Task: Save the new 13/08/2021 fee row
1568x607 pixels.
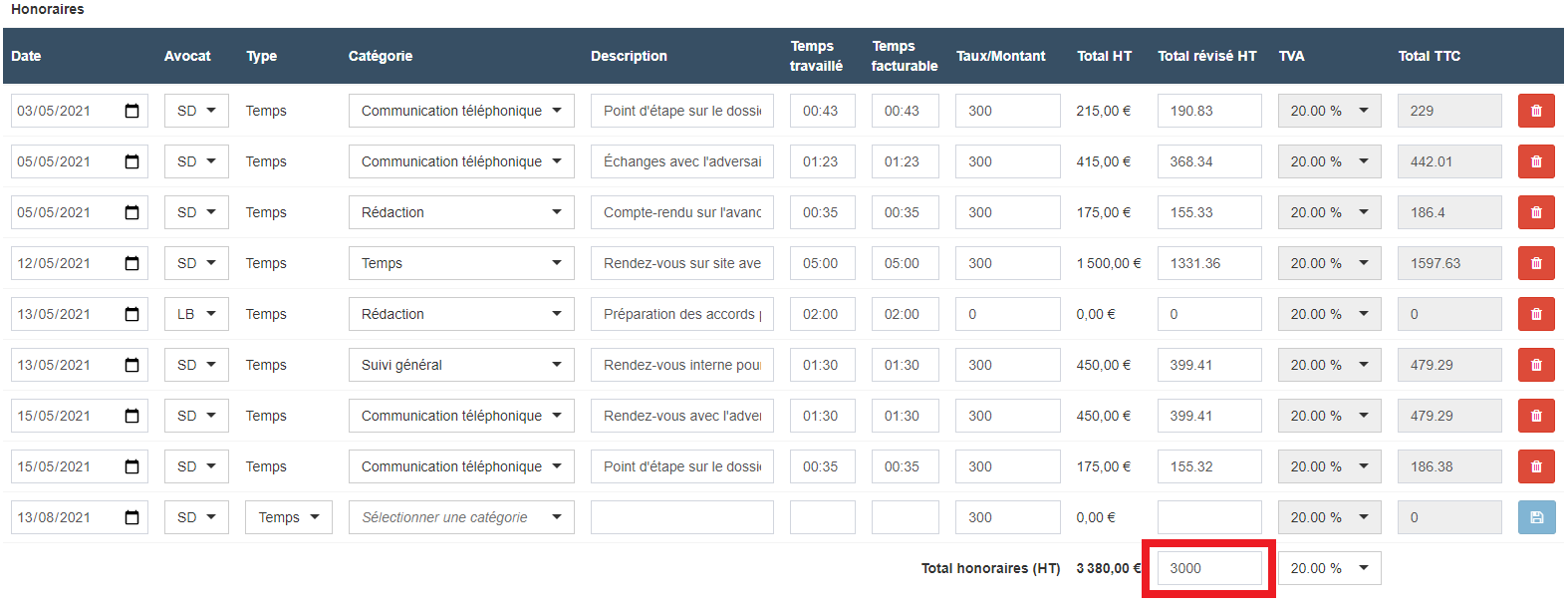Action: pyautogui.click(x=1535, y=517)
